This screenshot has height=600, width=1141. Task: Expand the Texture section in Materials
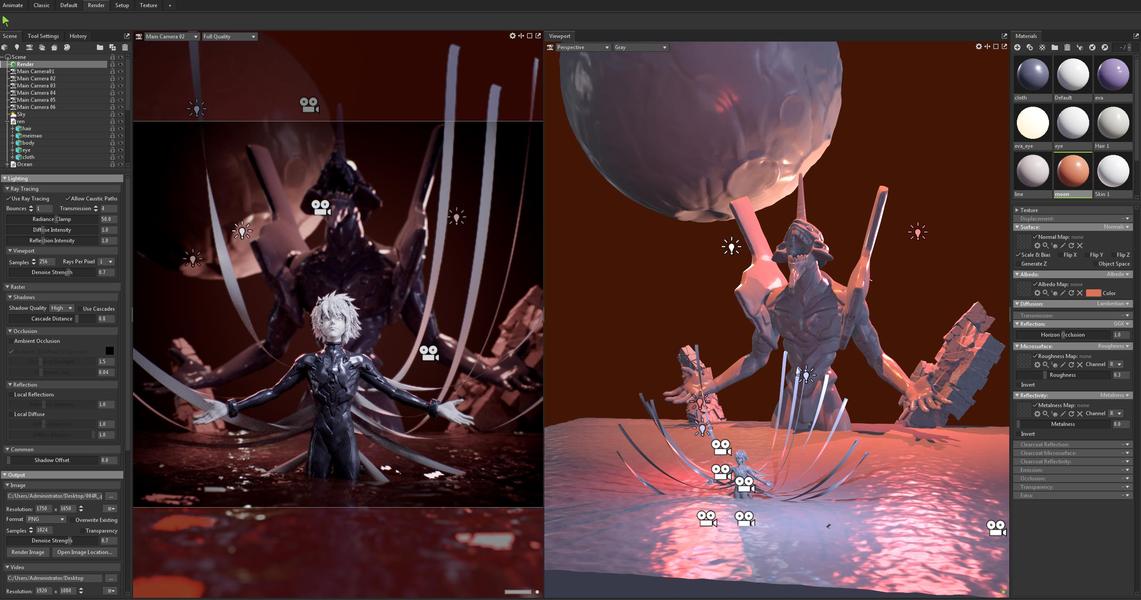click(1073, 210)
